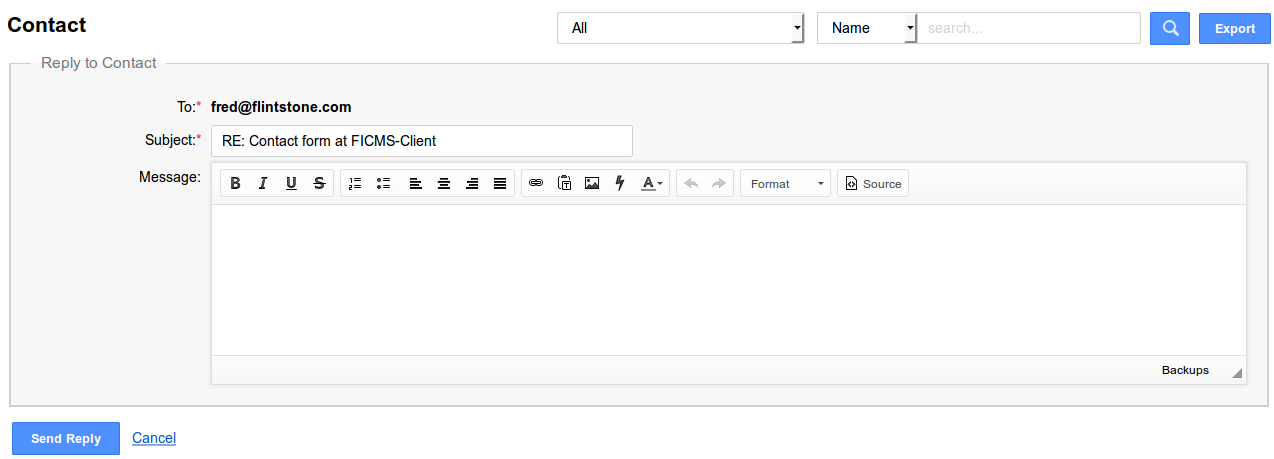Viewport: 1274px width, 459px height.
Task: Click the paste as text icon
Action: coord(564,184)
